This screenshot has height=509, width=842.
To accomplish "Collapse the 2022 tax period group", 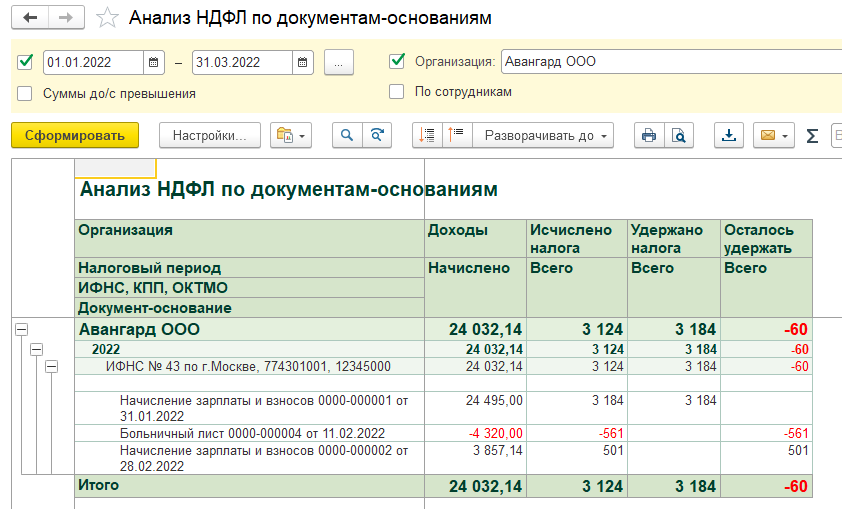I will [x=36, y=349].
